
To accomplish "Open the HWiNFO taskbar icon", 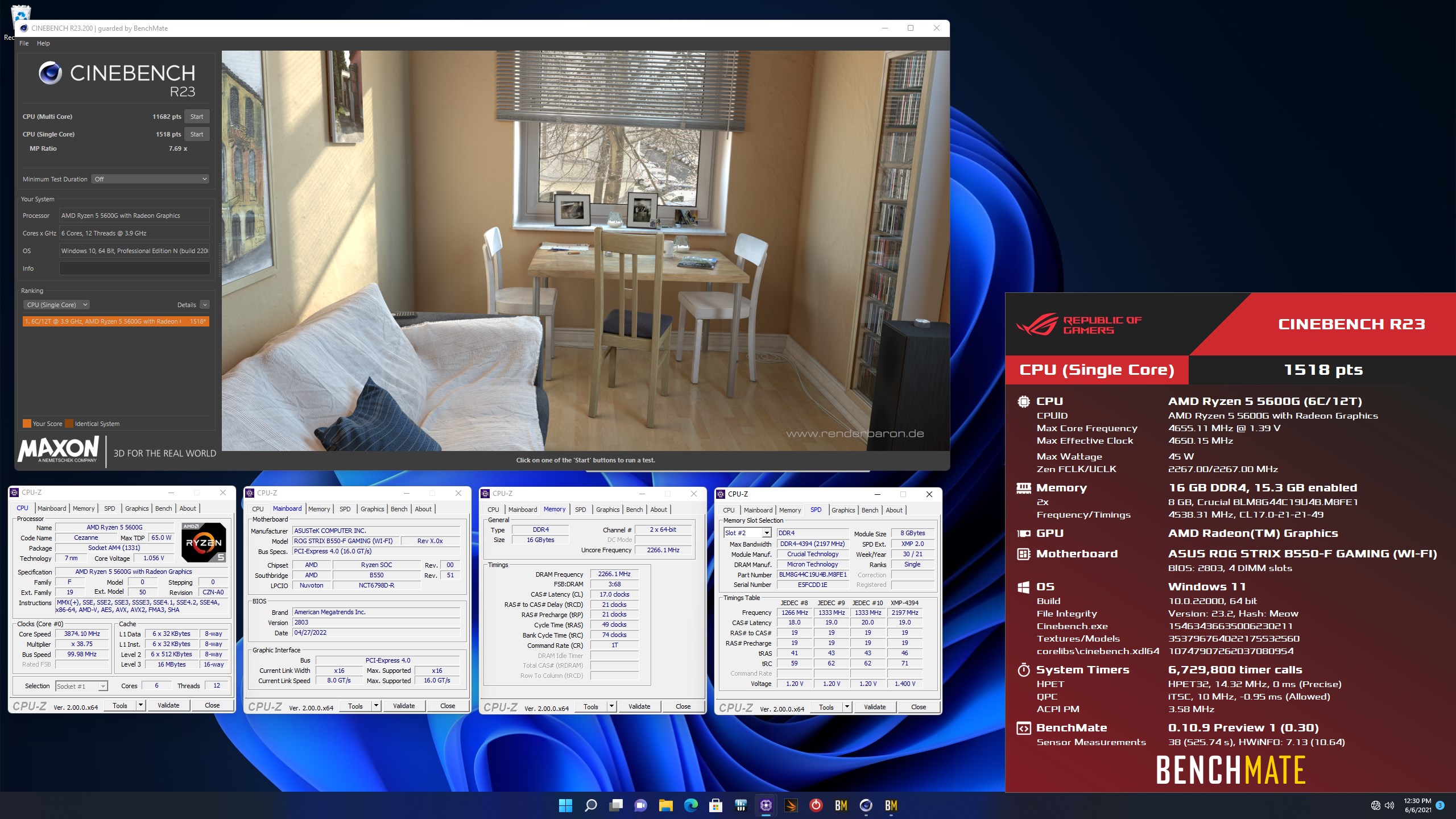I will point(741,805).
